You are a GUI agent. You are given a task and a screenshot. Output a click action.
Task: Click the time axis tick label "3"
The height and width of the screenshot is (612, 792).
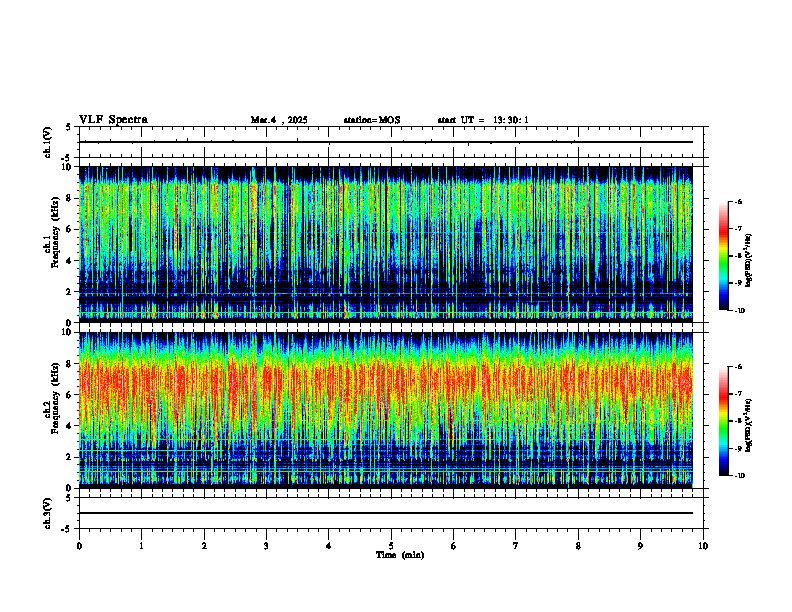(x=266, y=546)
